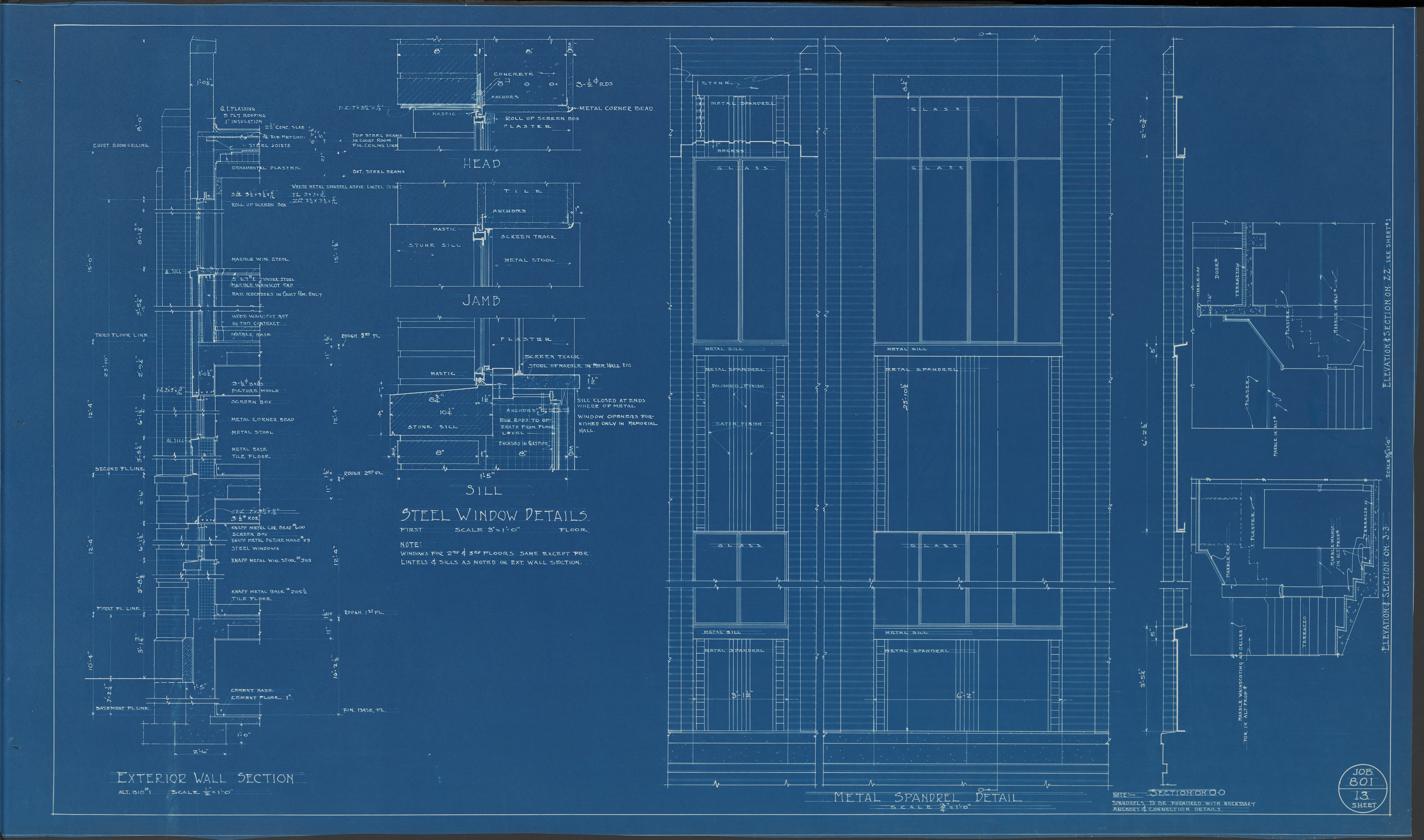The width and height of the screenshot is (1424, 840).
Task: Click the "STEEL JOISTS" callout
Action: [x=269, y=145]
